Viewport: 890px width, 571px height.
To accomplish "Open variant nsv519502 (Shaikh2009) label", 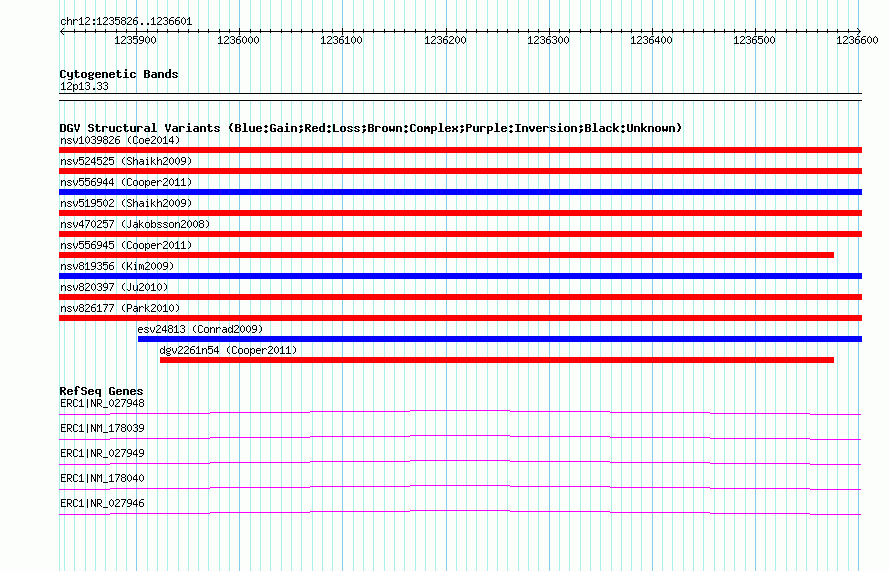I will click(x=126, y=203).
